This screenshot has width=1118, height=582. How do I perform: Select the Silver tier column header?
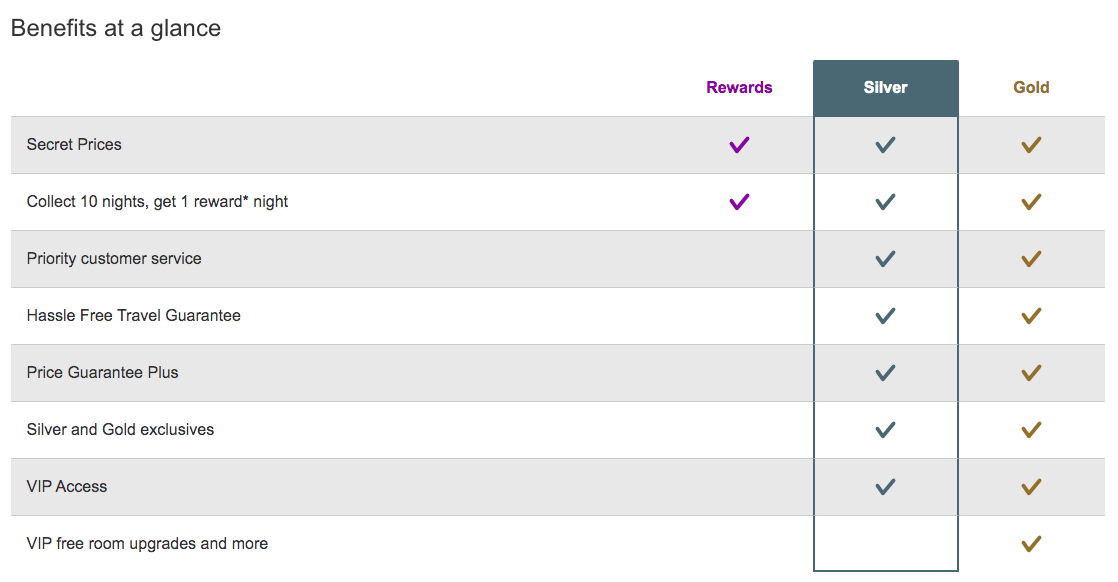pyautogui.click(x=885, y=88)
